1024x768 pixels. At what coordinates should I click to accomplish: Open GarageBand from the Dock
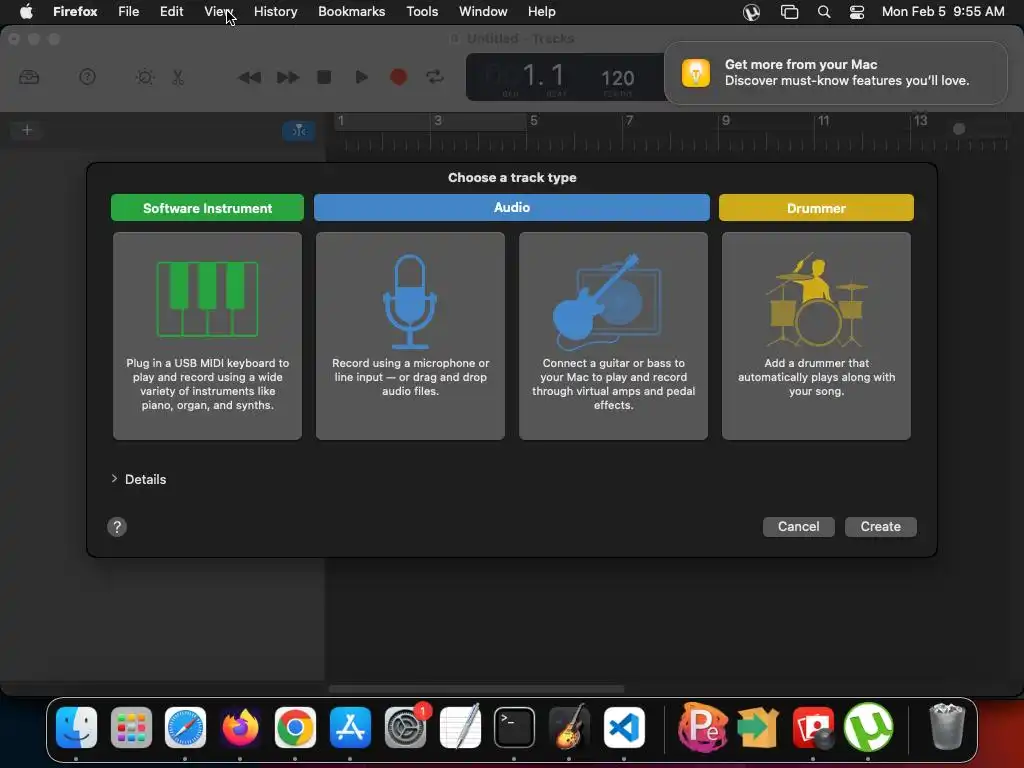[569, 727]
